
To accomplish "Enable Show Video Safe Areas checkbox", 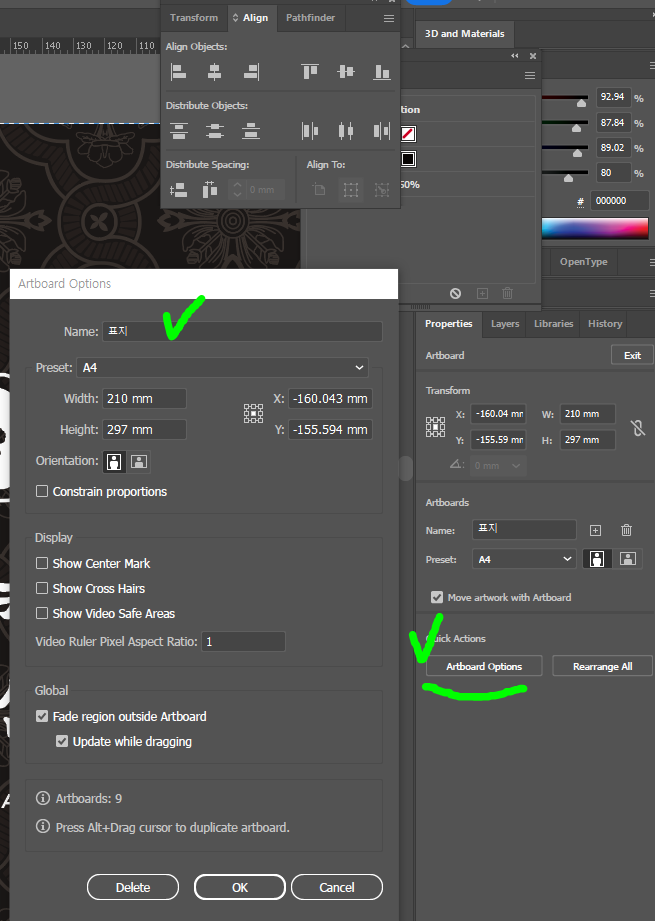I will (42, 613).
